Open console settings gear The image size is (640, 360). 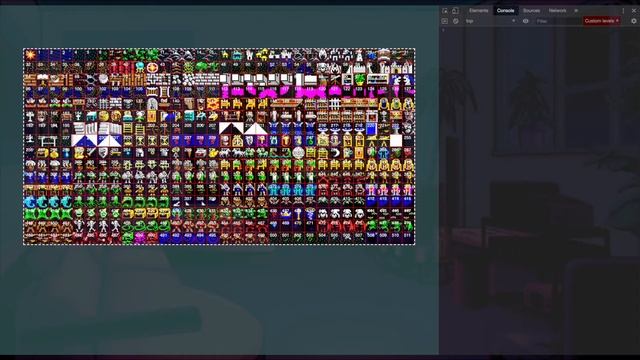634,21
